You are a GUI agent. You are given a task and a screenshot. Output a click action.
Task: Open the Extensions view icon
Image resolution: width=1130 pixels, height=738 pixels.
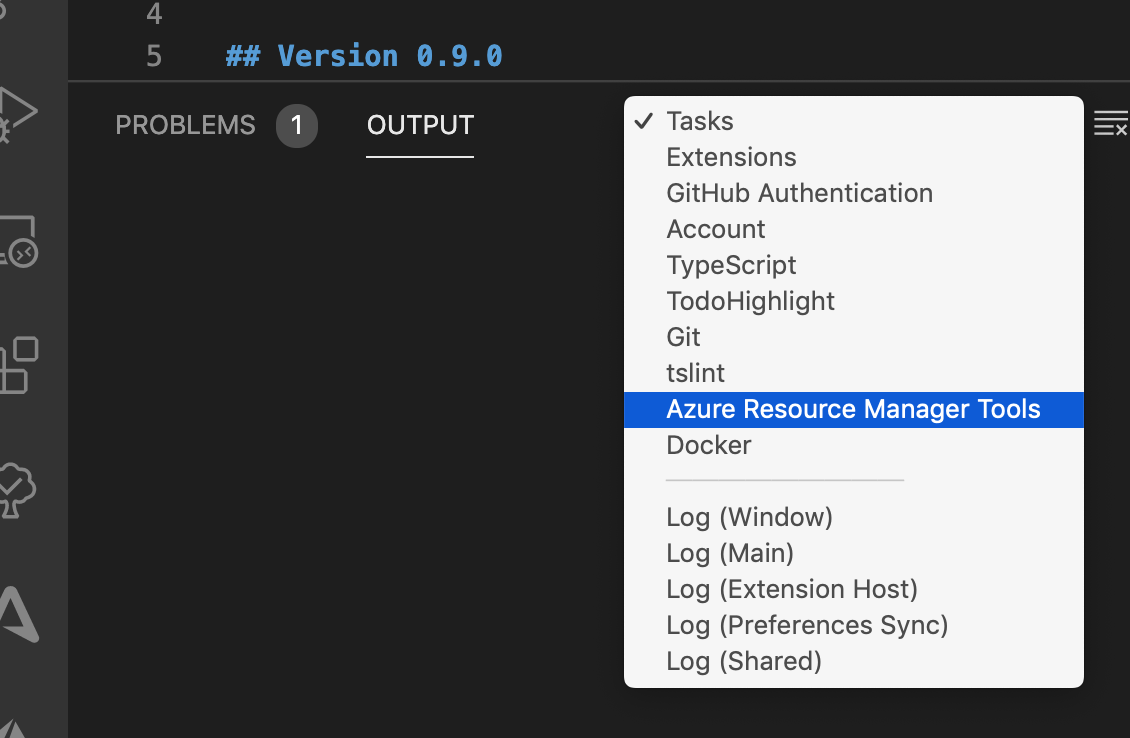[x=19, y=365]
